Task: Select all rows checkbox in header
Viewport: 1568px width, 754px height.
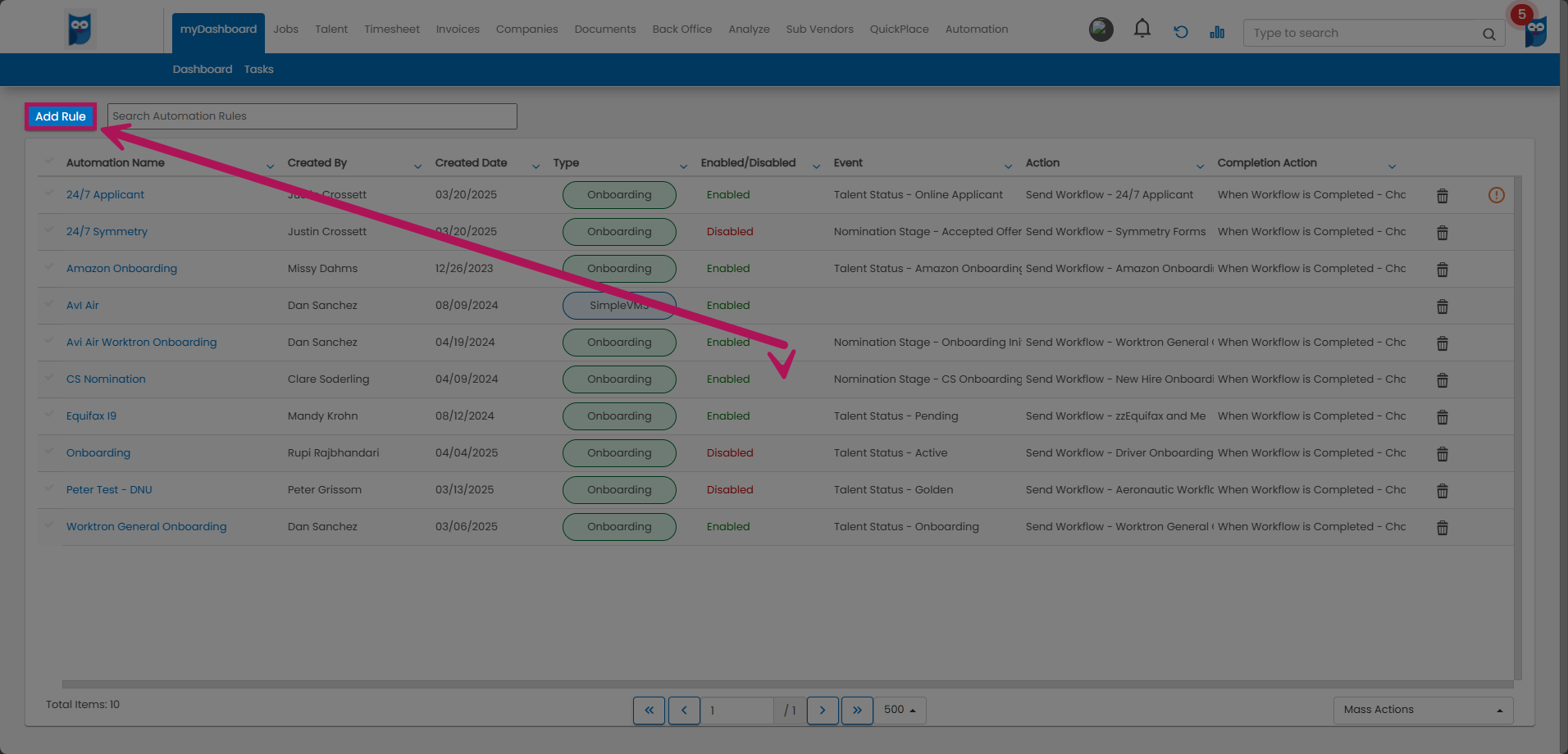Action: point(49,161)
